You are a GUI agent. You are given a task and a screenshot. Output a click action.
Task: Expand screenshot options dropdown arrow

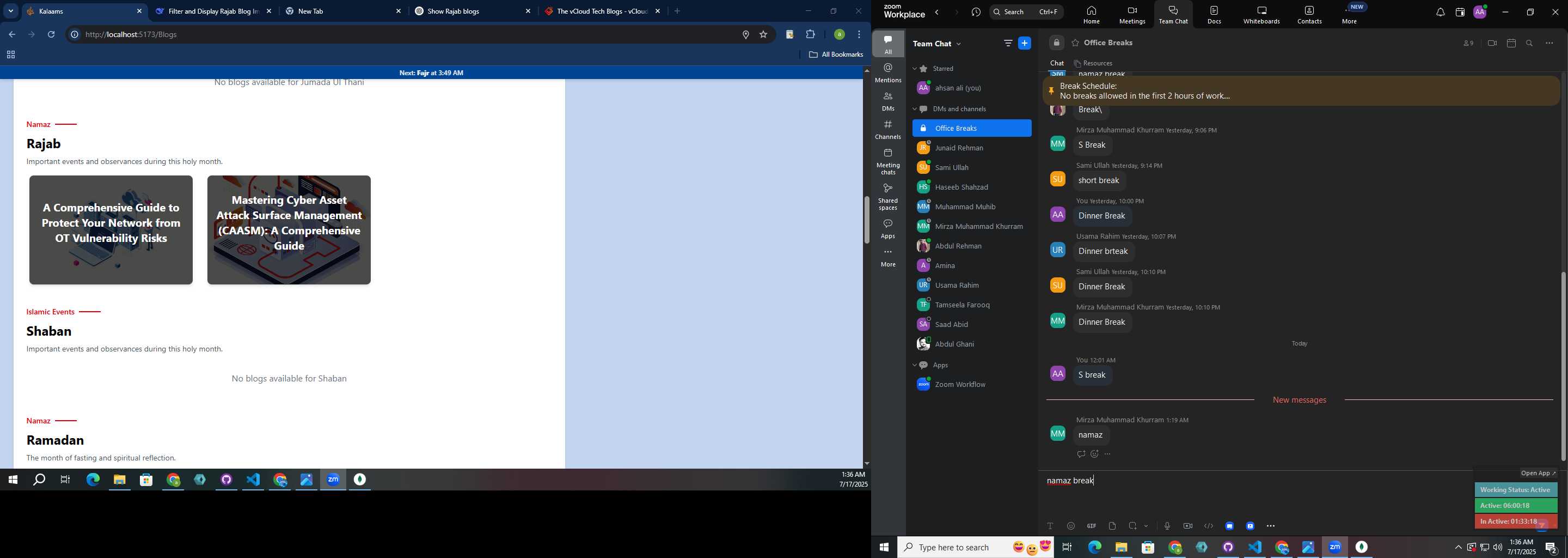pyautogui.click(x=1146, y=526)
